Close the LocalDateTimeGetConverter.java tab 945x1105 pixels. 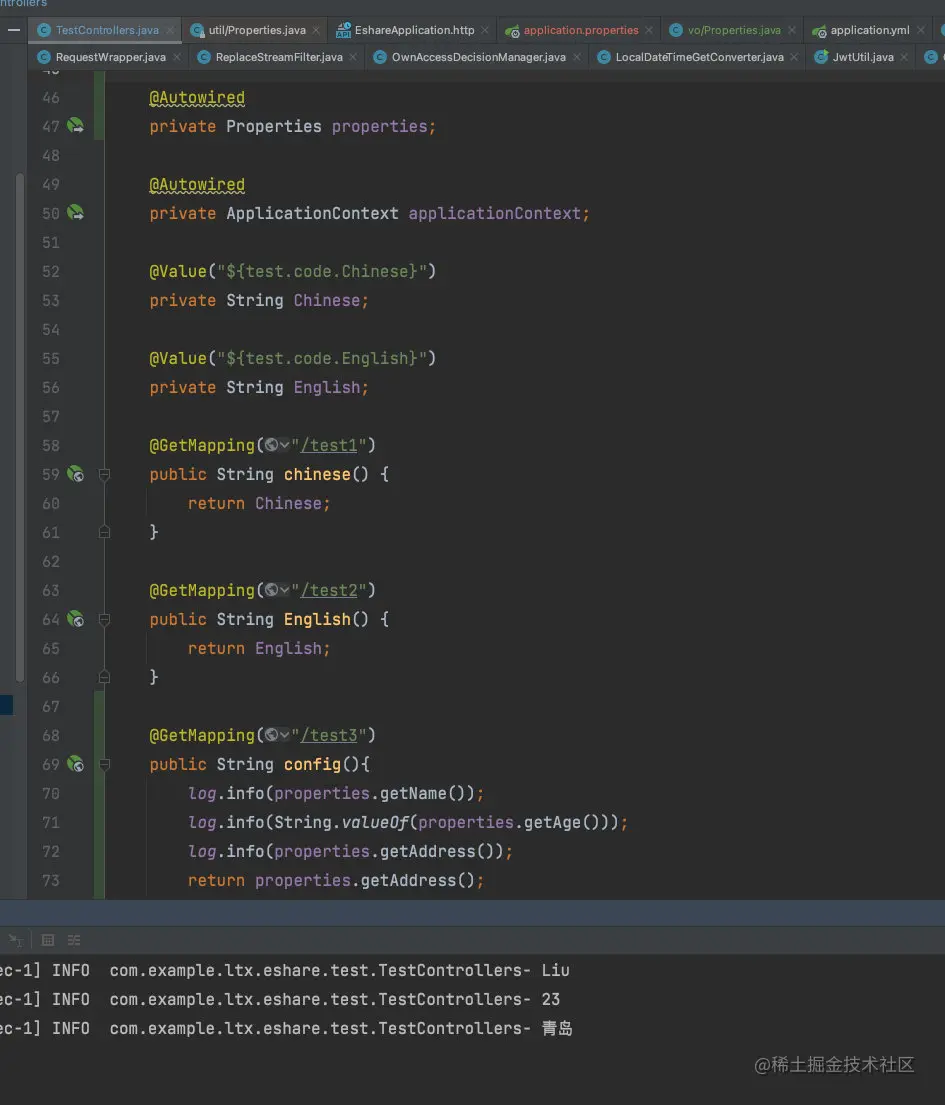pos(794,57)
